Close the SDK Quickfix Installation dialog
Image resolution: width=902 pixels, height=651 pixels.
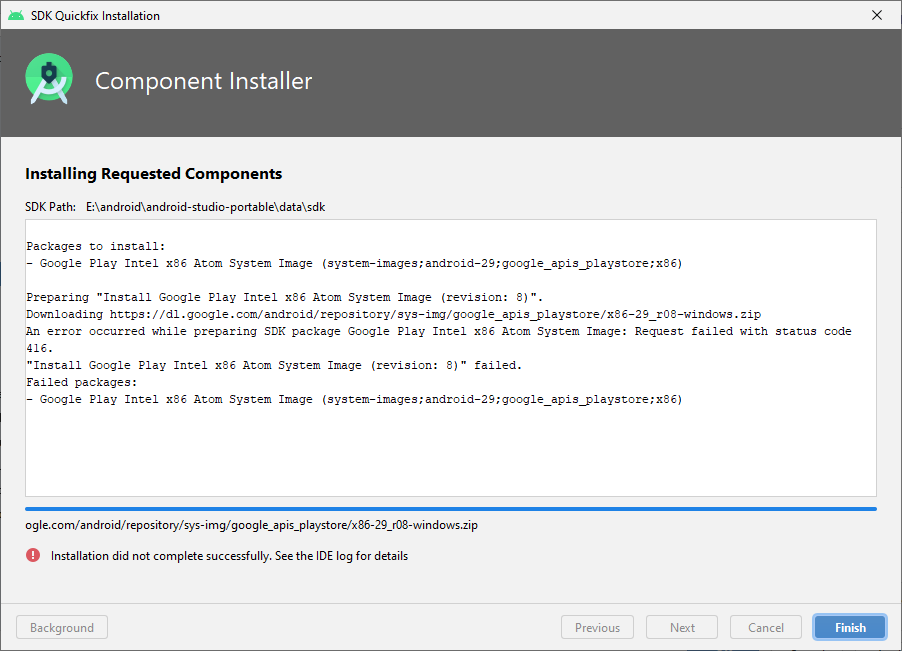point(877,16)
